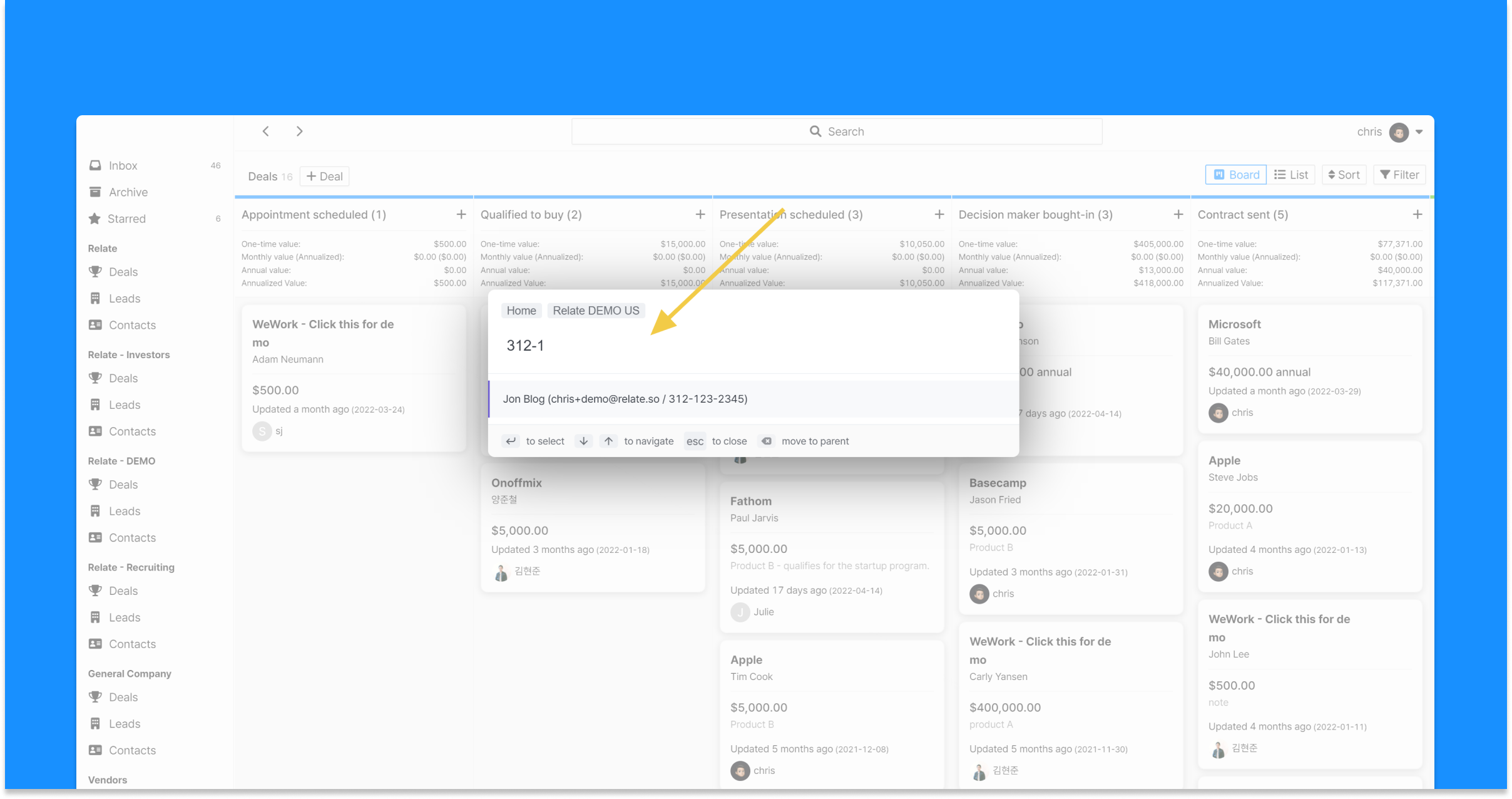Click the chris profile avatar in header
The height and width of the screenshot is (799, 1512).
1399,132
